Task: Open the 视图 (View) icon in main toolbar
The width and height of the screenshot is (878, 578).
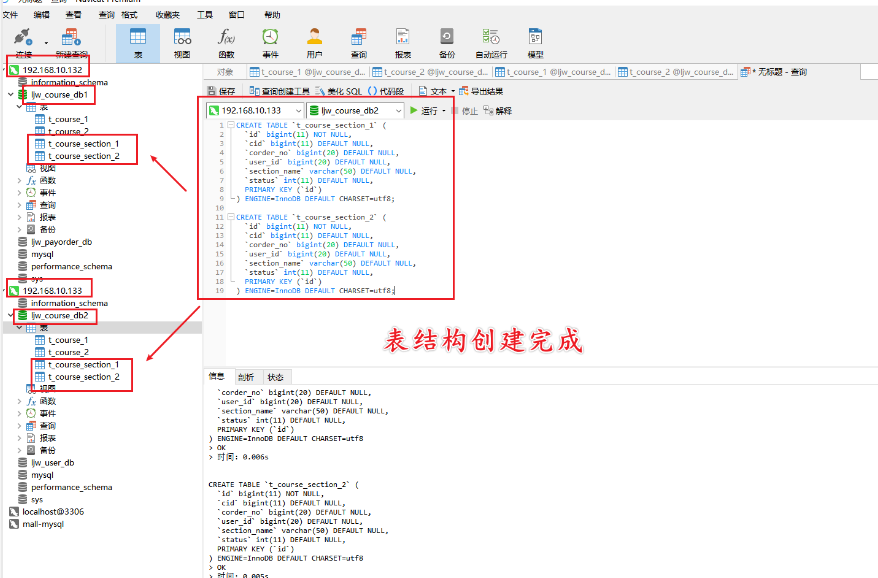Action: click(182, 37)
